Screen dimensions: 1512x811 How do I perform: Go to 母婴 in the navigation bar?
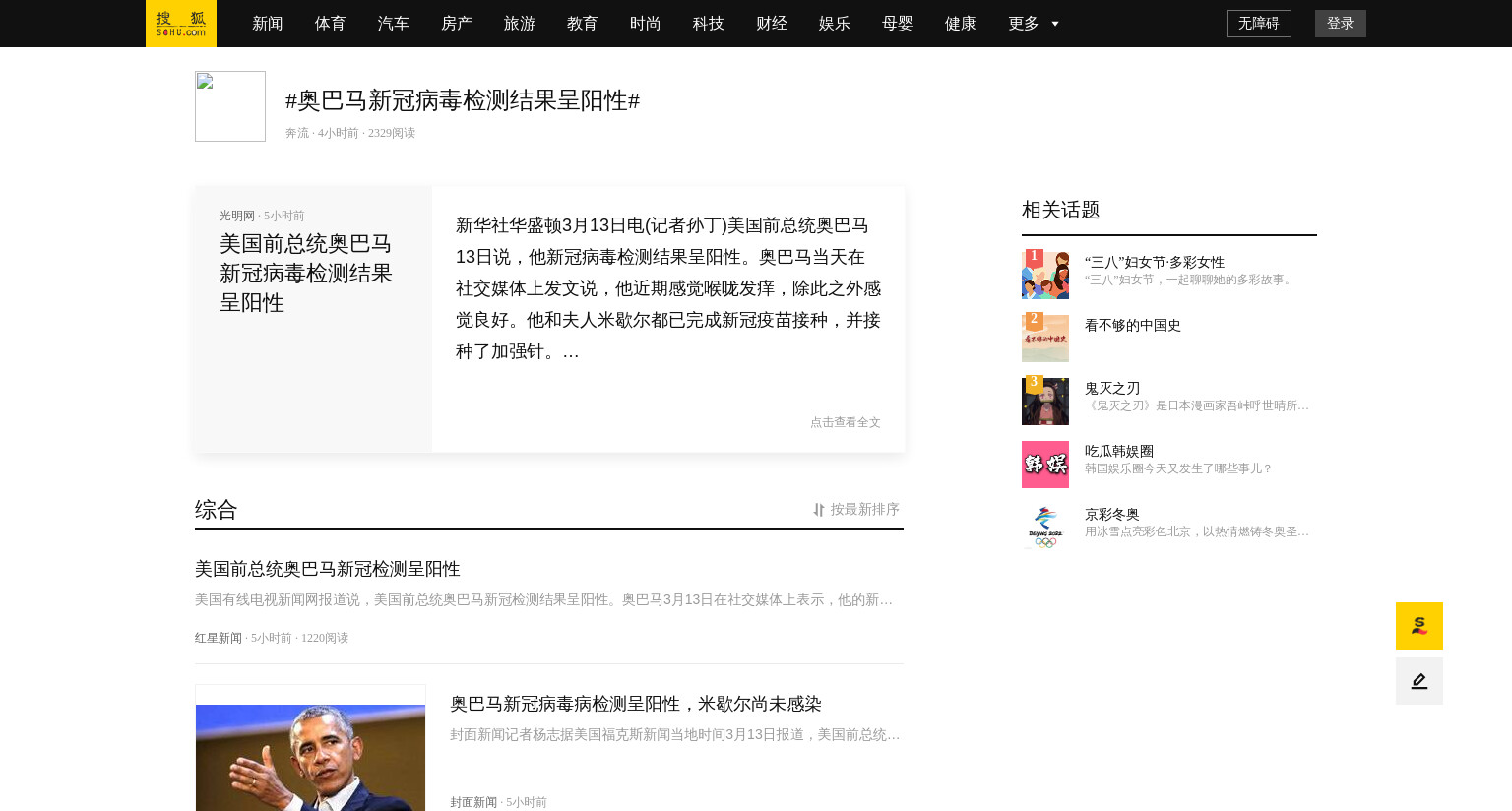pyautogui.click(x=898, y=24)
